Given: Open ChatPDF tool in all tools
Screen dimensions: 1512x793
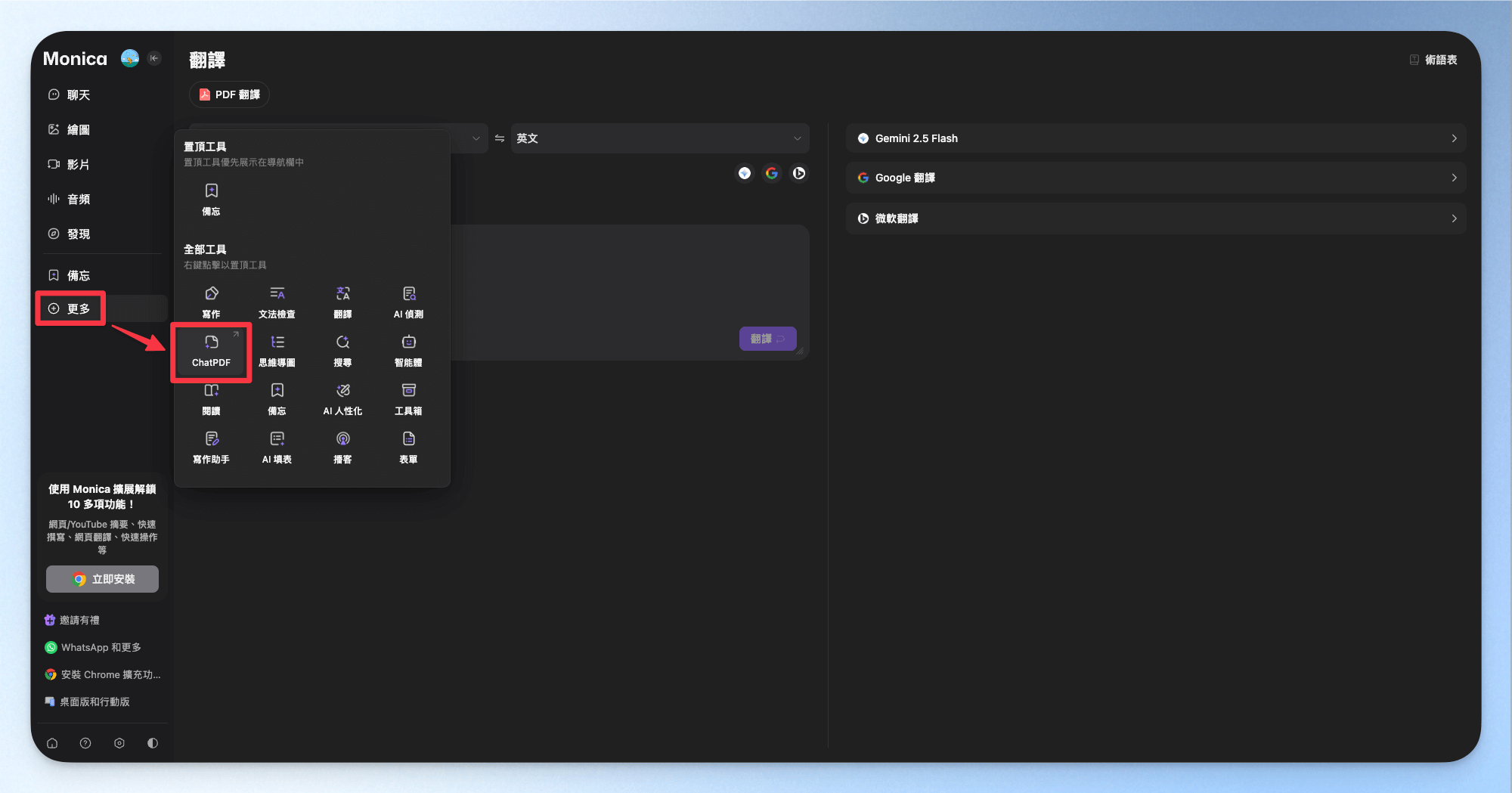Looking at the screenshot, I should coord(211,351).
